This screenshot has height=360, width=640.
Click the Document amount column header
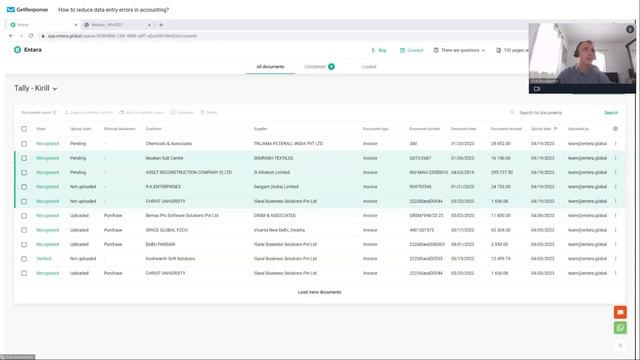(506, 129)
